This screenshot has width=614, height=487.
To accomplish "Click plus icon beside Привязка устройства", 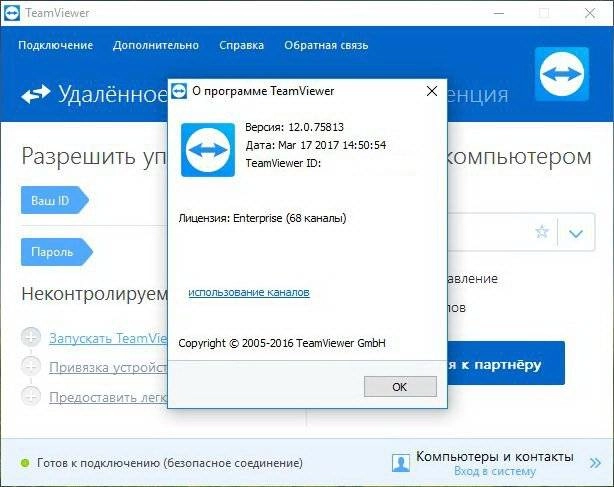I will (31, 366).
